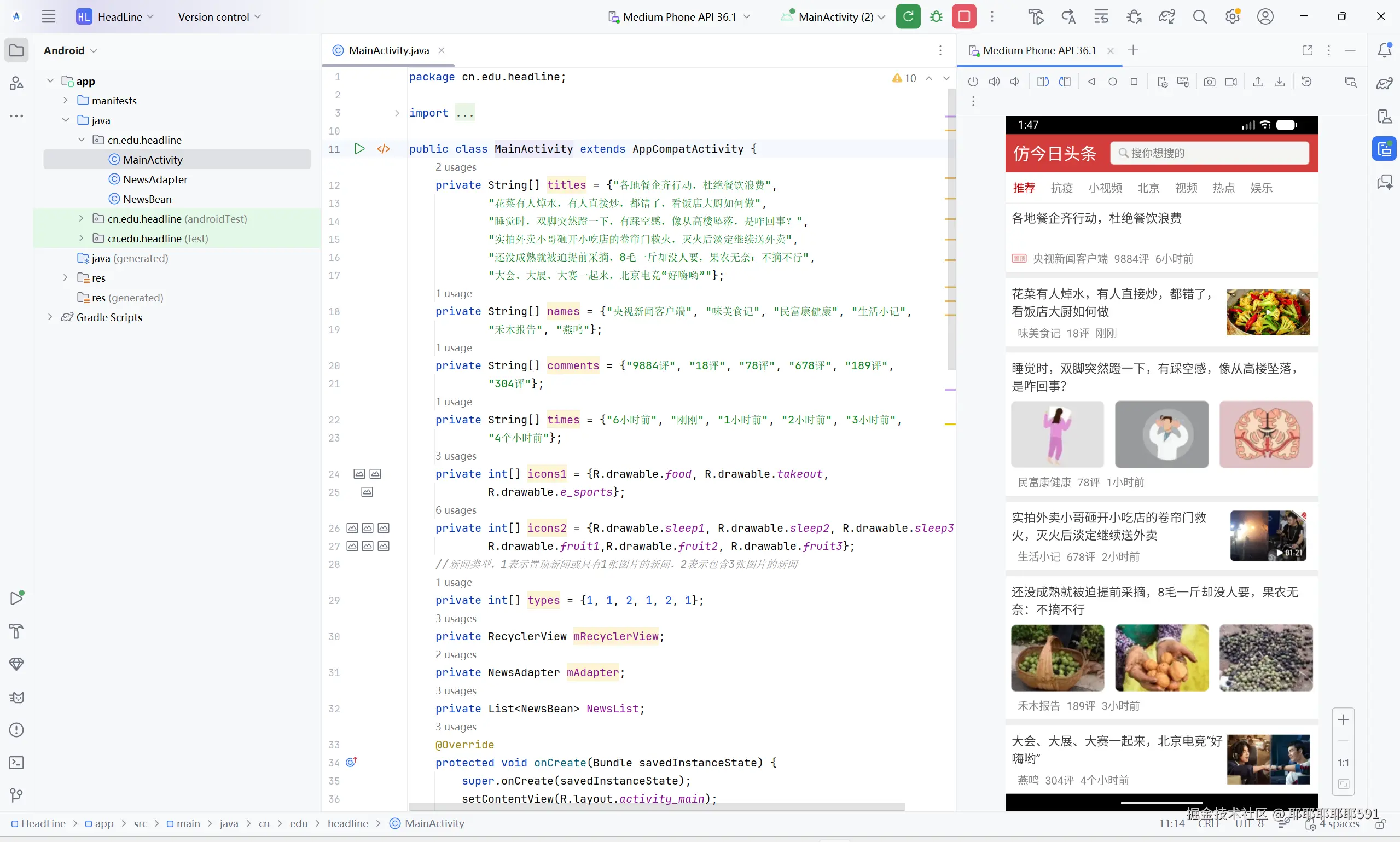
Task: Open the MainActivity (2) run configuration dropdown
Action: click(833, 16)
